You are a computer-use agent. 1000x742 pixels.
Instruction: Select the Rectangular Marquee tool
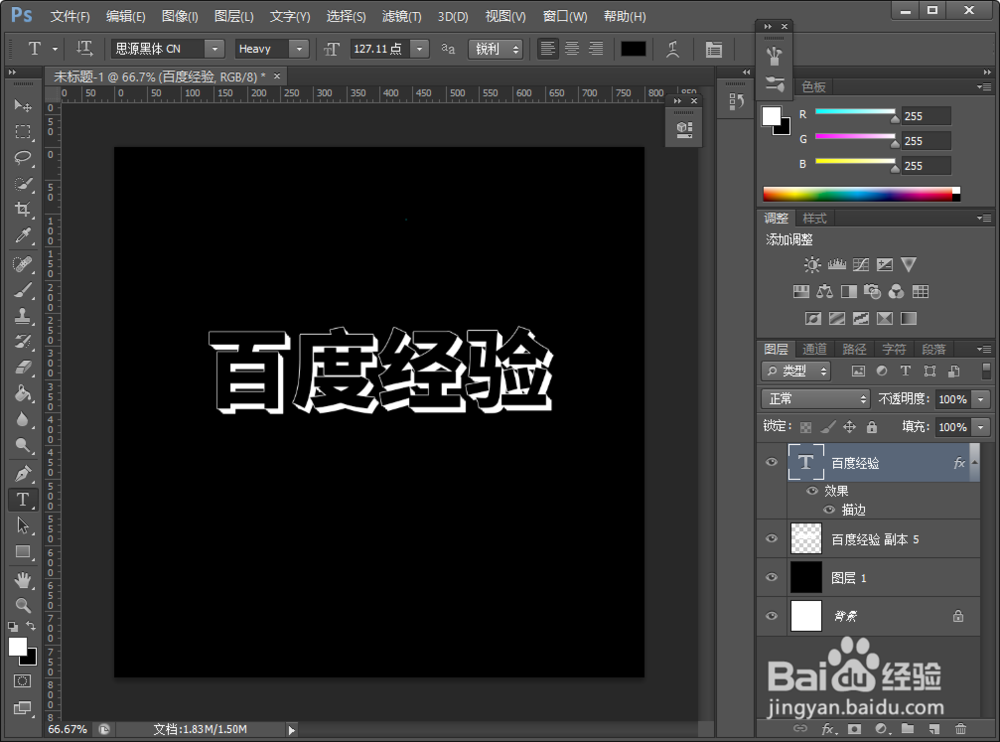coord(23,131)
